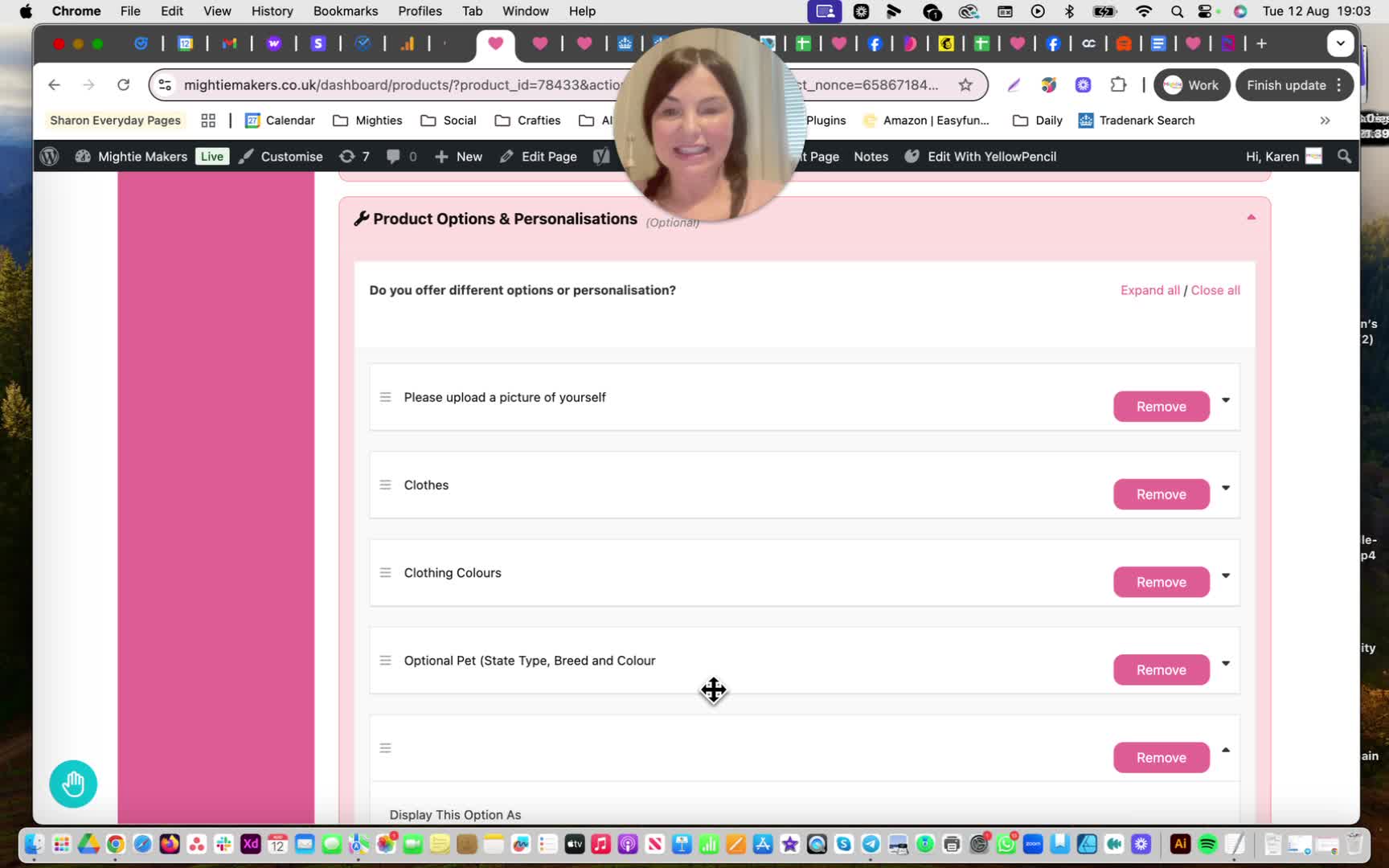Collapse the blank option with up arrow
Screen dimensions: 1389x868
(1226, 750)
